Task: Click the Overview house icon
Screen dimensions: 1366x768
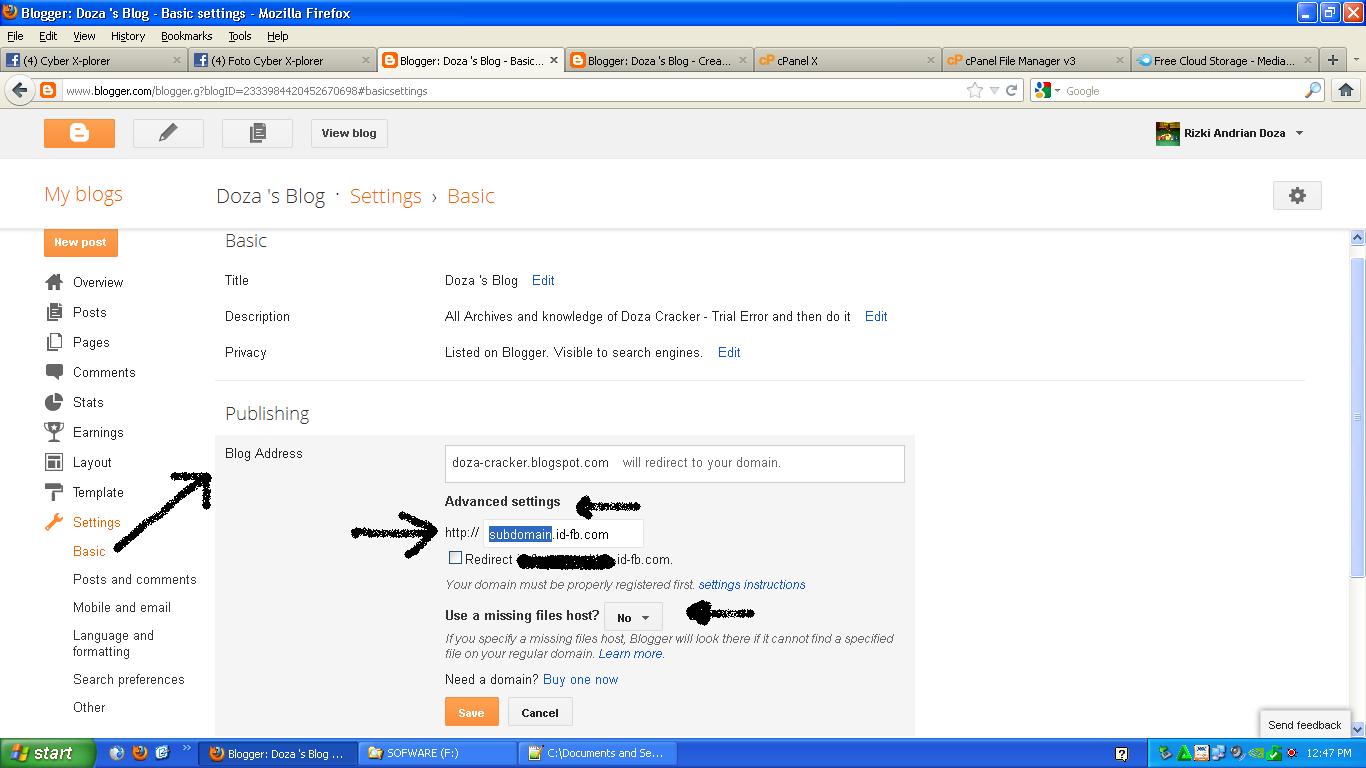Action: 54,282
